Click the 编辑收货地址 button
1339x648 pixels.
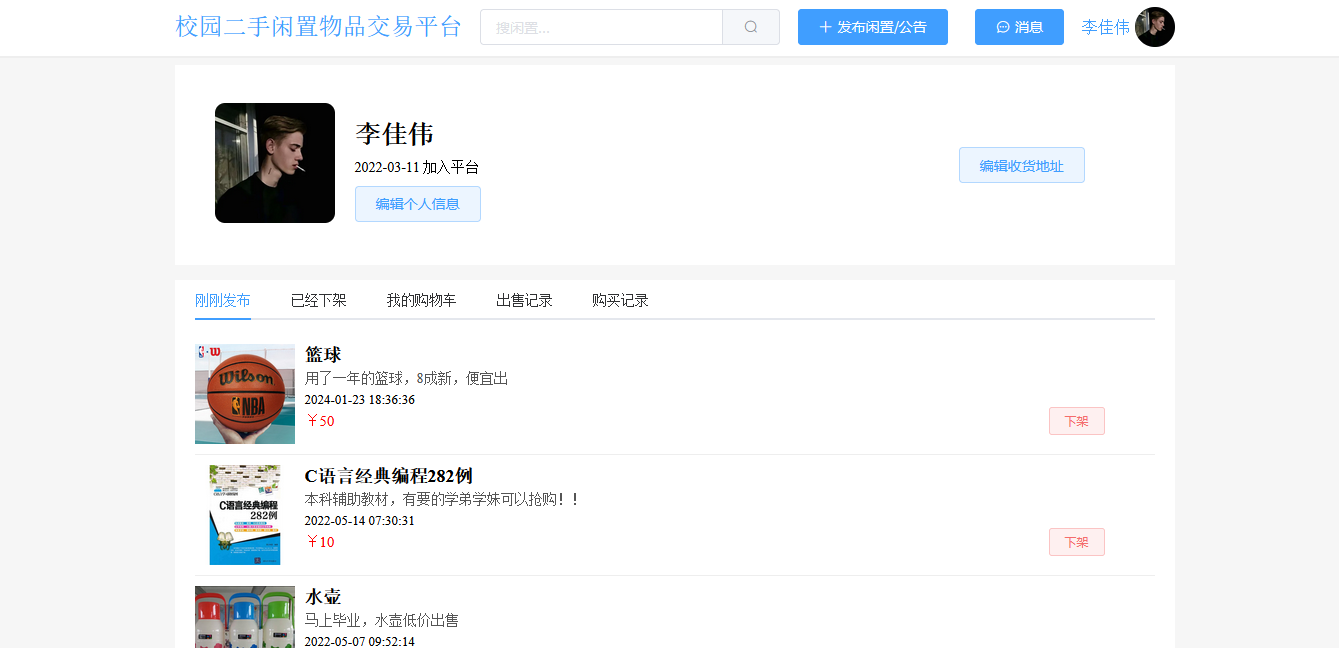point(1021,164)
